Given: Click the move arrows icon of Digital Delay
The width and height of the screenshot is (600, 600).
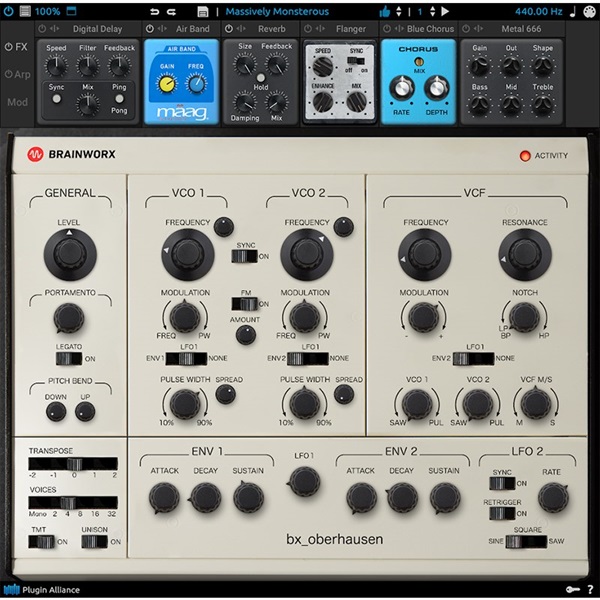Looking at the screenshot, I should coord(54,29).
